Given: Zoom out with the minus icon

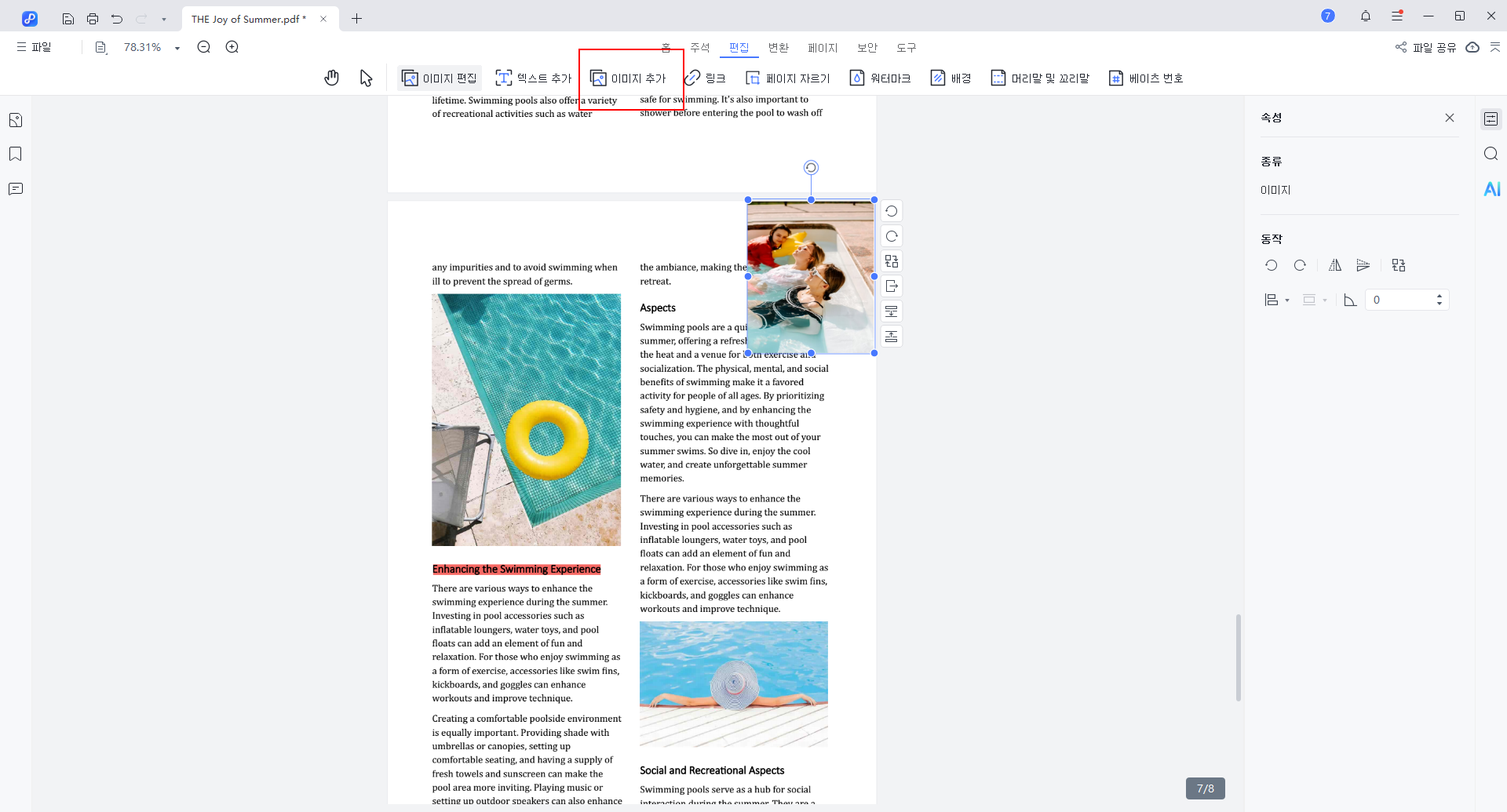Looking at the screenshot, I should (204, 47).
